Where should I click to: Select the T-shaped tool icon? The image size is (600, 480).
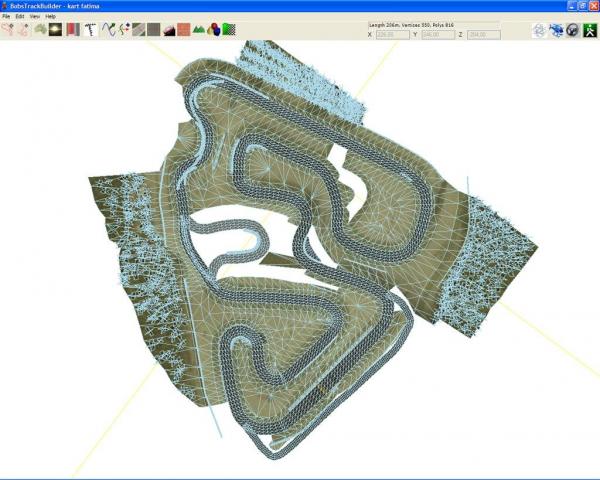point(90,30)
